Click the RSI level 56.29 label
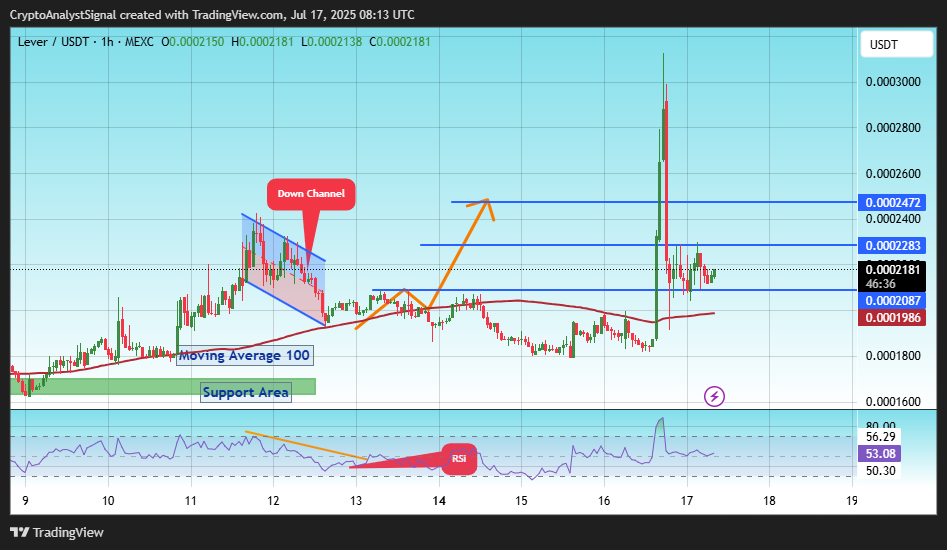This screenshot has width=947, height=550. [880, 436]
